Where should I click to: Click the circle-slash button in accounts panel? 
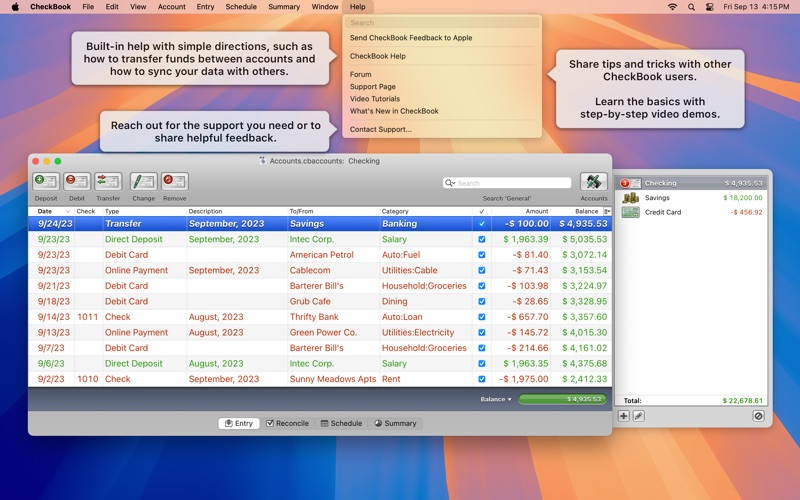pos(758,416)
